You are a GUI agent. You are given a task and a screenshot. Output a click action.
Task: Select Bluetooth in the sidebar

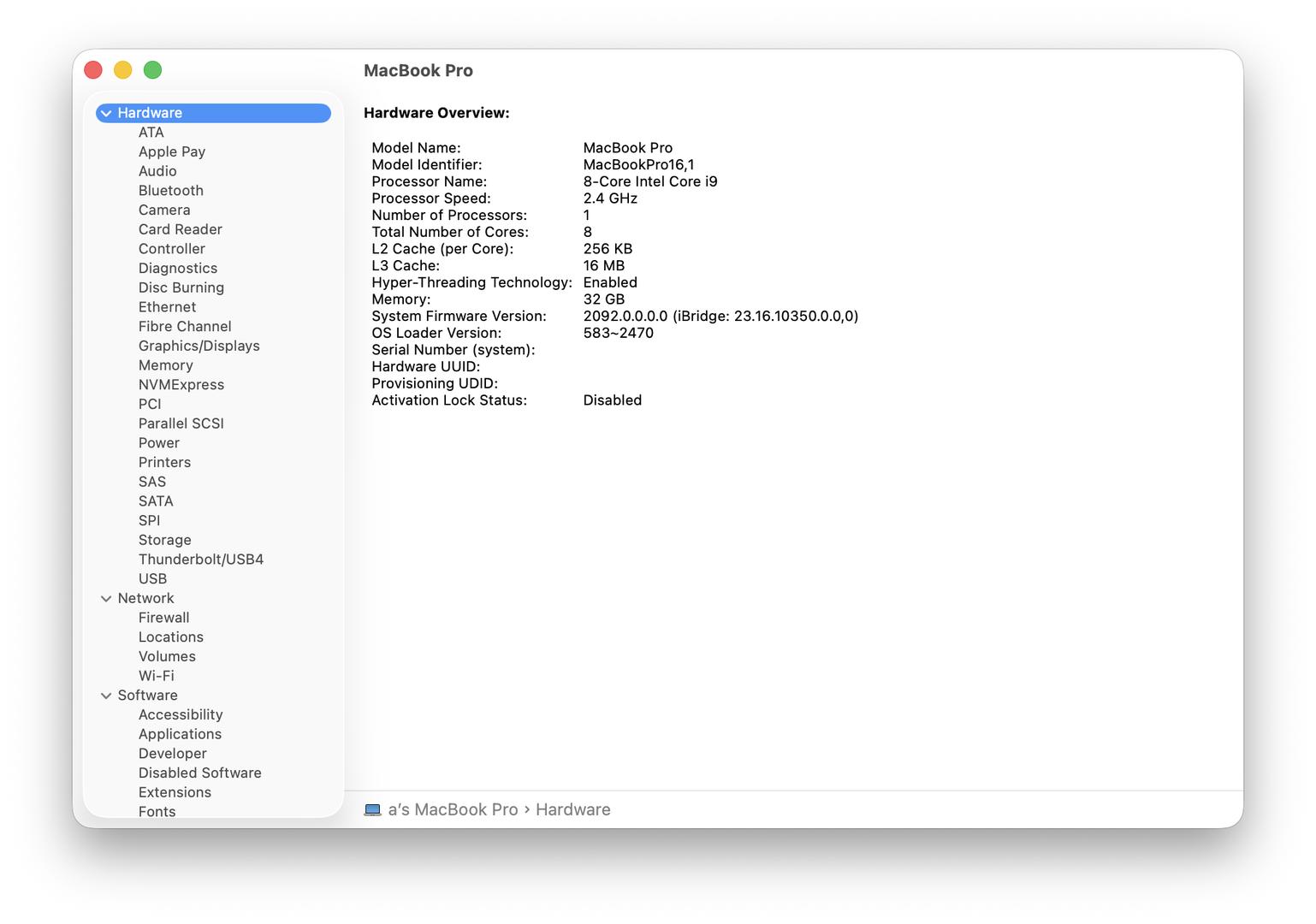(170, 191)
